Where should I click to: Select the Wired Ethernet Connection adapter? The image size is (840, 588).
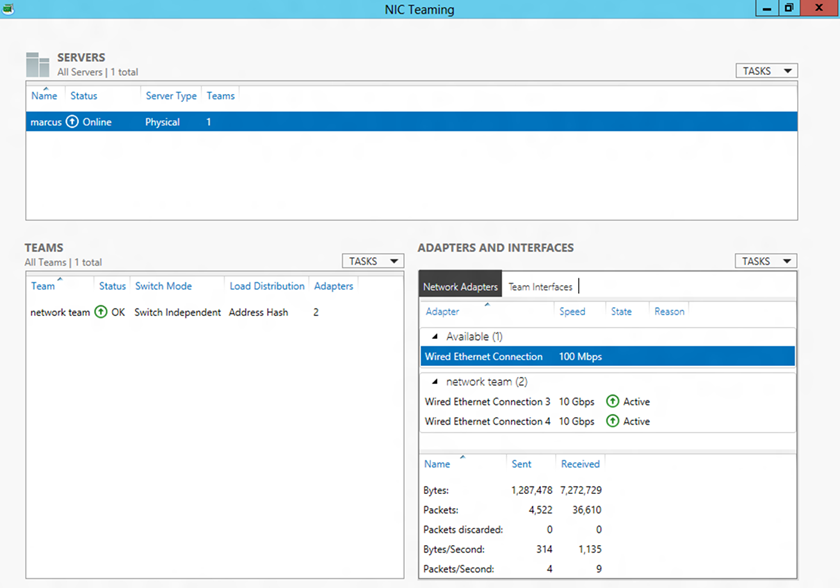tap(484, 357)
